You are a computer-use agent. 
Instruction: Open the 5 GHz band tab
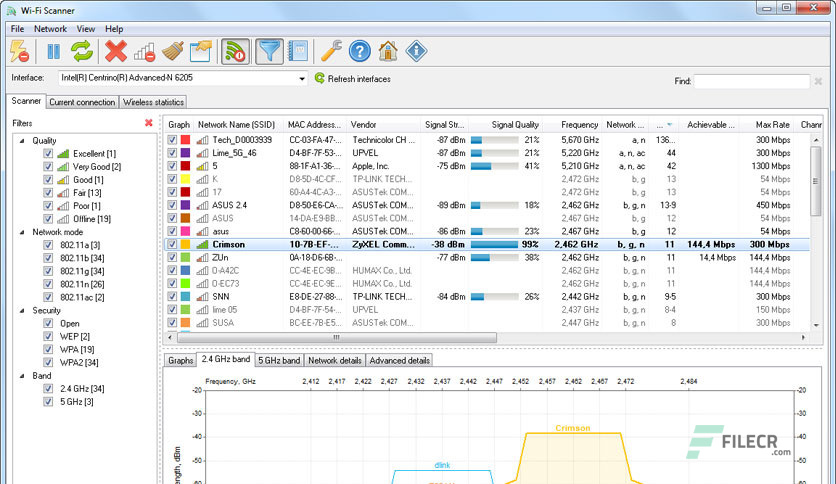(279, 360)
